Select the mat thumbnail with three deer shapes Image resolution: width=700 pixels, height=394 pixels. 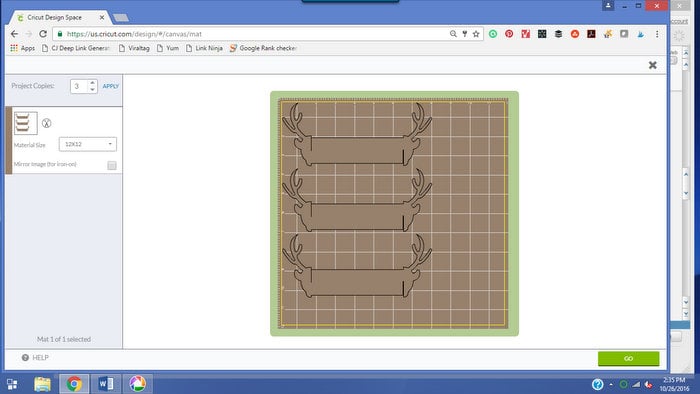[x=25, y=123]
